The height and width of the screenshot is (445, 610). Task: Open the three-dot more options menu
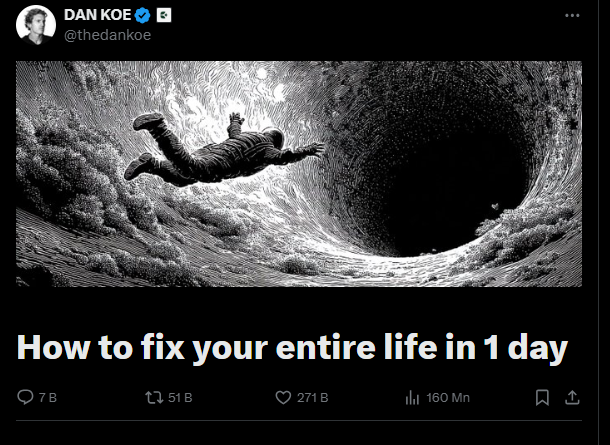(572, 16)
